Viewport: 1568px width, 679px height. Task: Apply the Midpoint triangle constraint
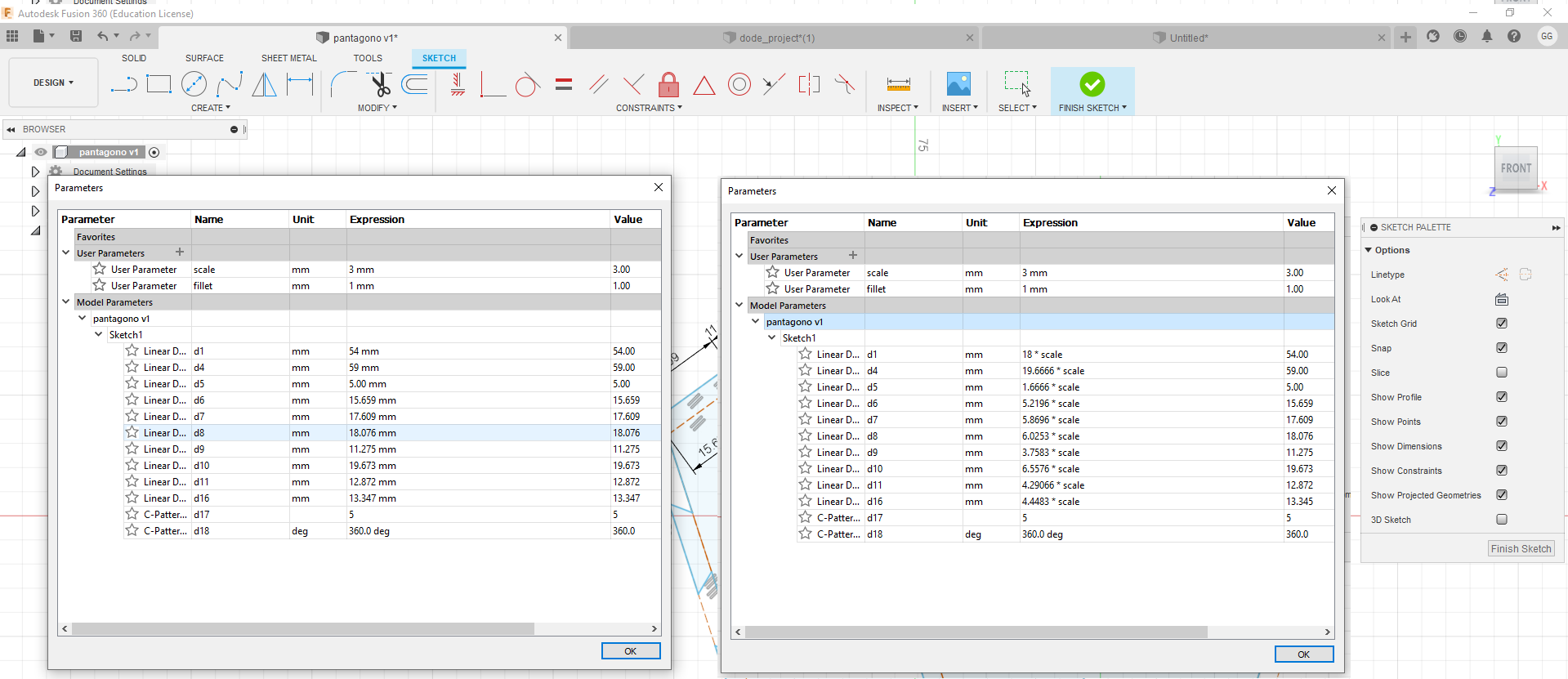pyautogui.click(x=704, y=85)
